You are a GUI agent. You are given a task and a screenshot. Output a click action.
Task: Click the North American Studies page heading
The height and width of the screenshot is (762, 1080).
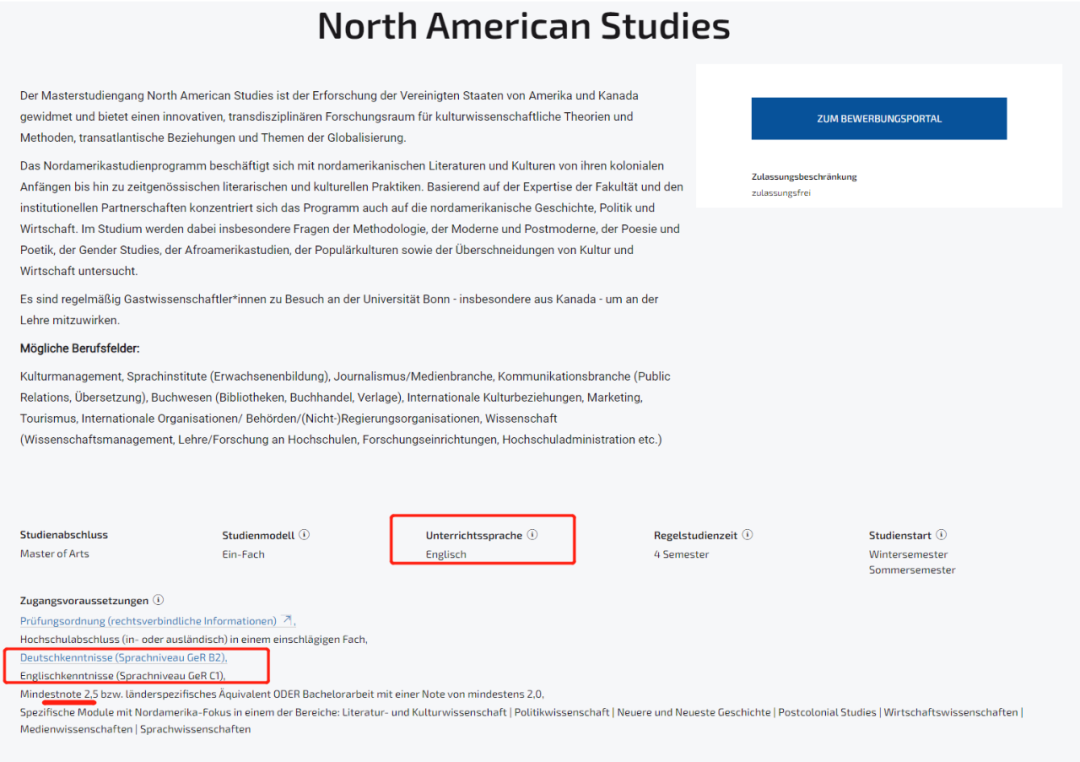[523, 26]
